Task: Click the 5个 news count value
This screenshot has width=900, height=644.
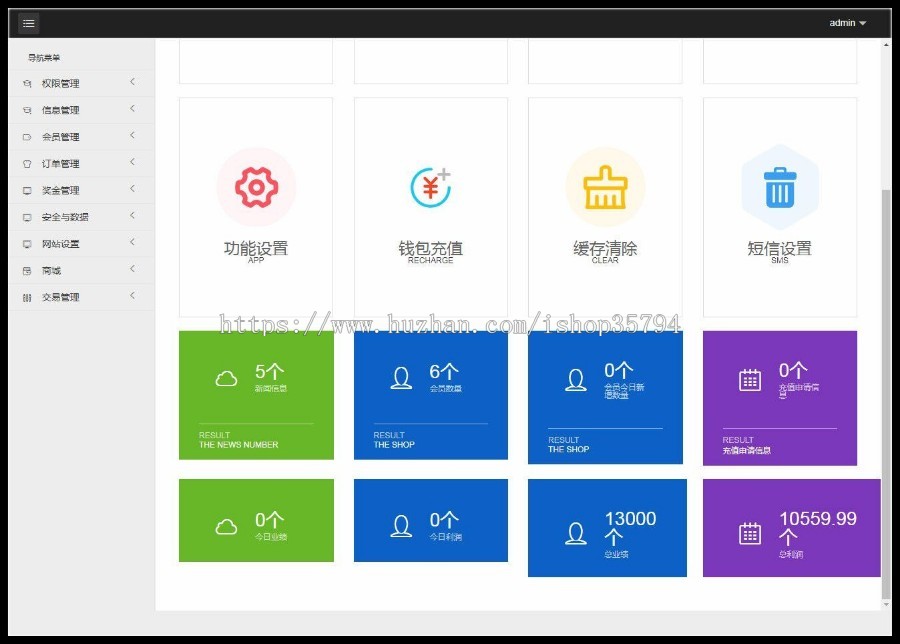Action: coord(269,371)
